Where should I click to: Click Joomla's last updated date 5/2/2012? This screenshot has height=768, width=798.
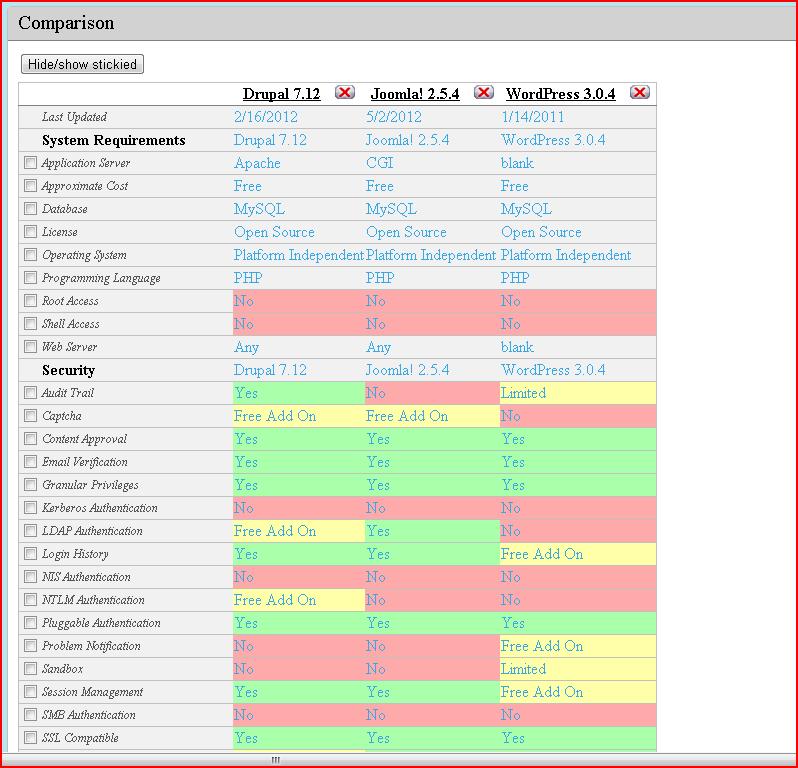(394, 117)
